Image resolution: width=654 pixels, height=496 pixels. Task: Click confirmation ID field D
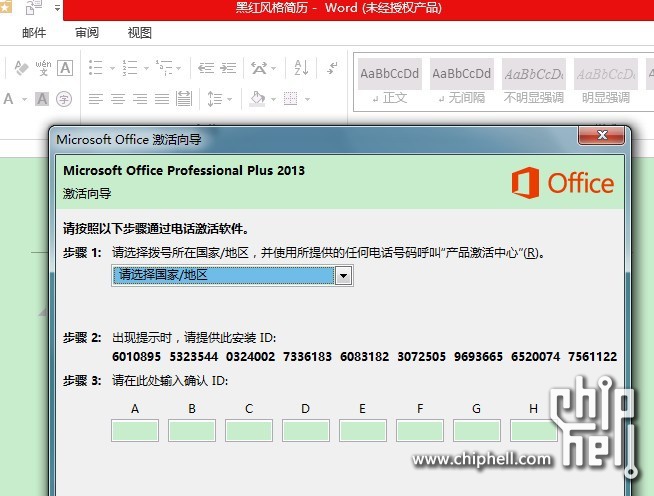click(306, 431)
